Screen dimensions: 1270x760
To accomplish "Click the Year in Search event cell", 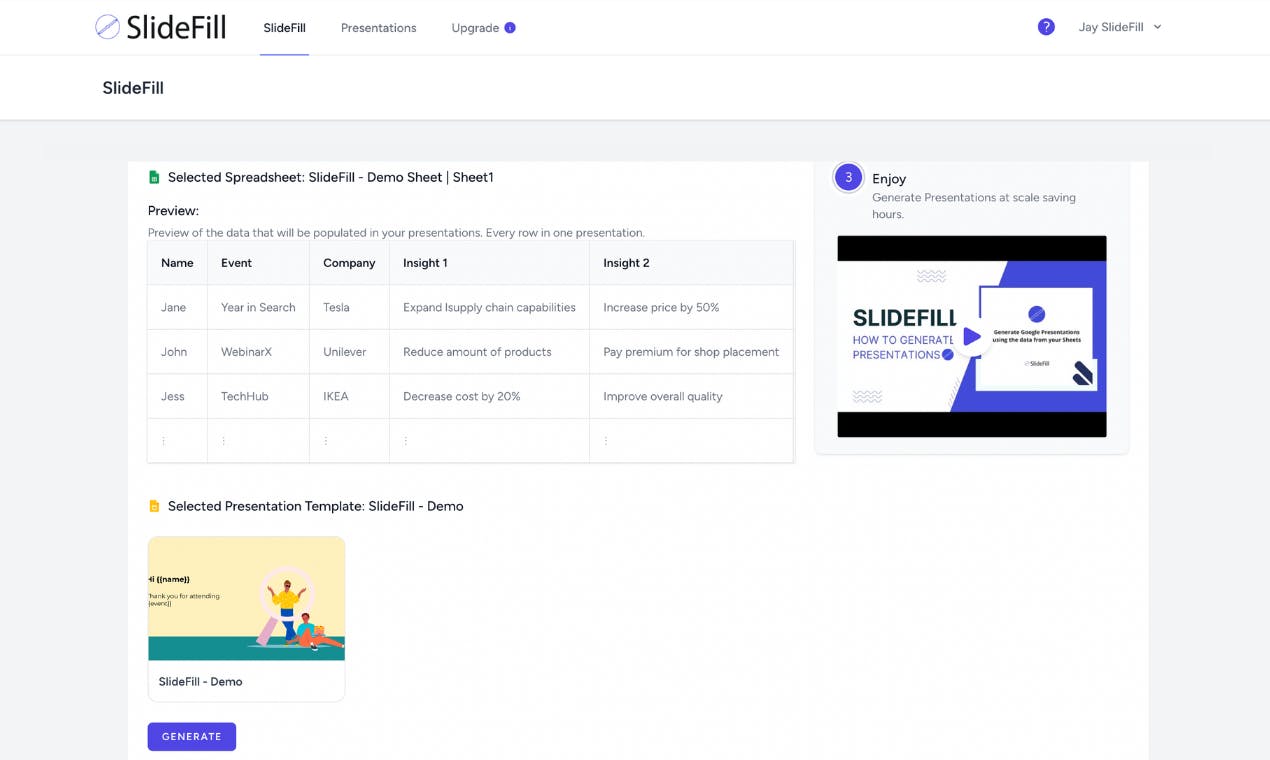I will 258,307.
